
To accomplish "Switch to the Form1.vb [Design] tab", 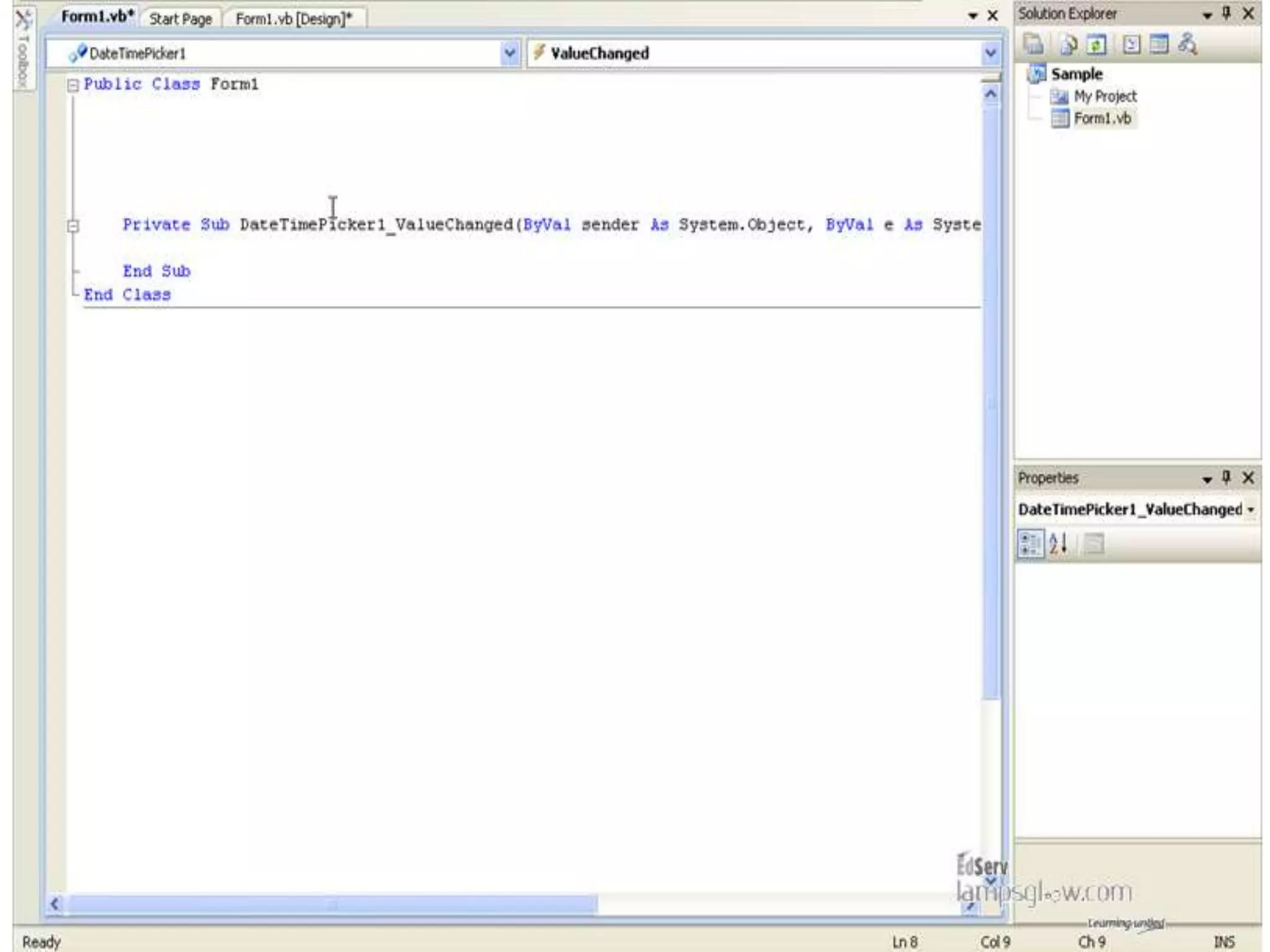I will pyautogui.click(x=293, y=19).
